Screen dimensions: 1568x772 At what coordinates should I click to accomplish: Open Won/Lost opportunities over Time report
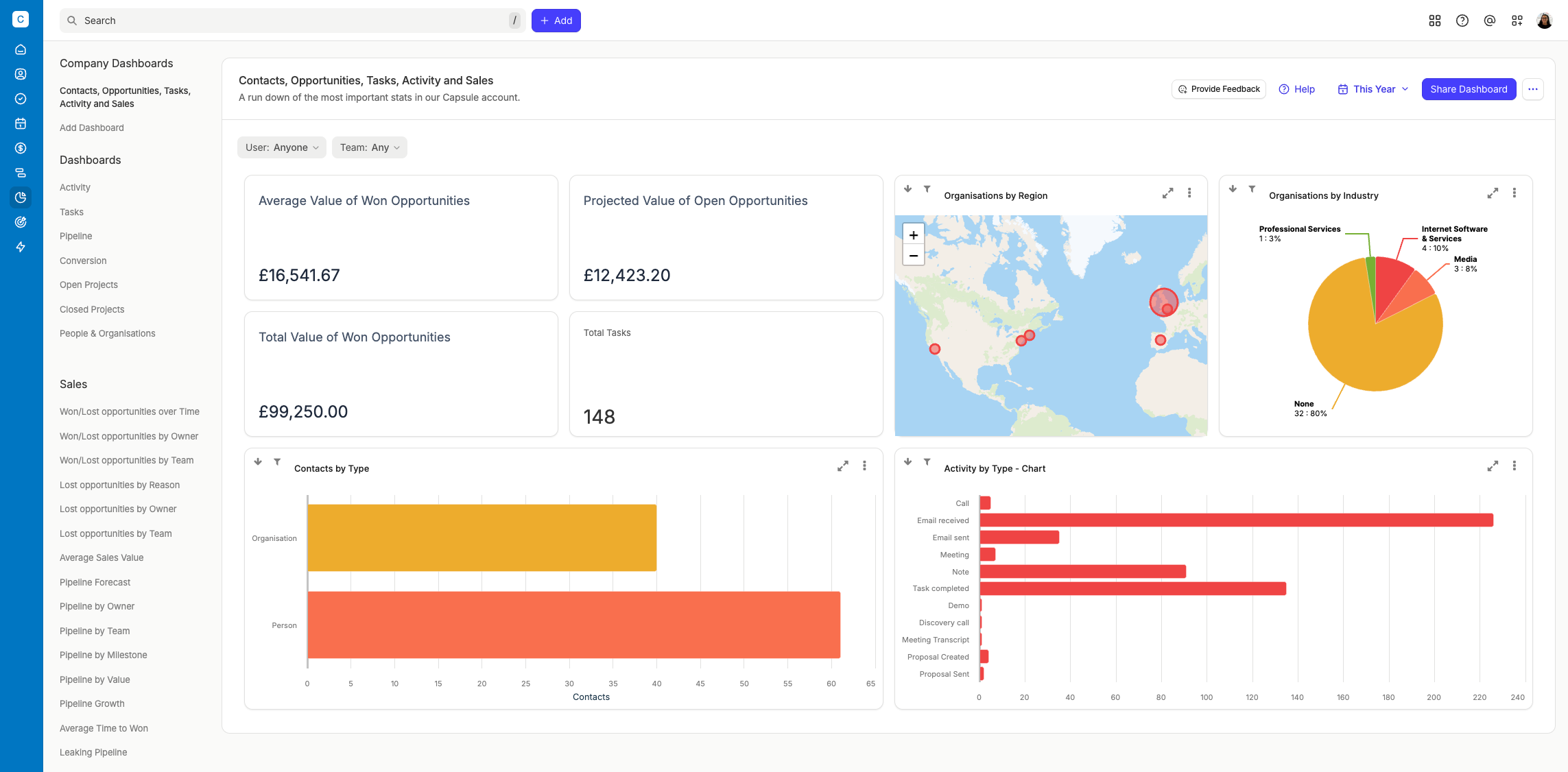130,411
